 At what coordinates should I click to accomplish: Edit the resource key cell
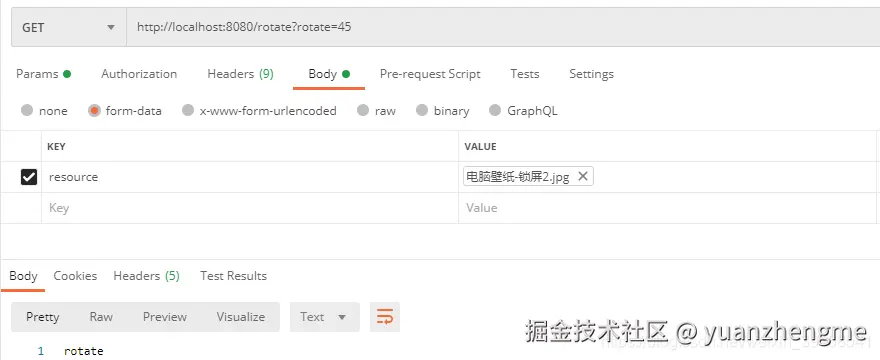click(x=250, y=177)
